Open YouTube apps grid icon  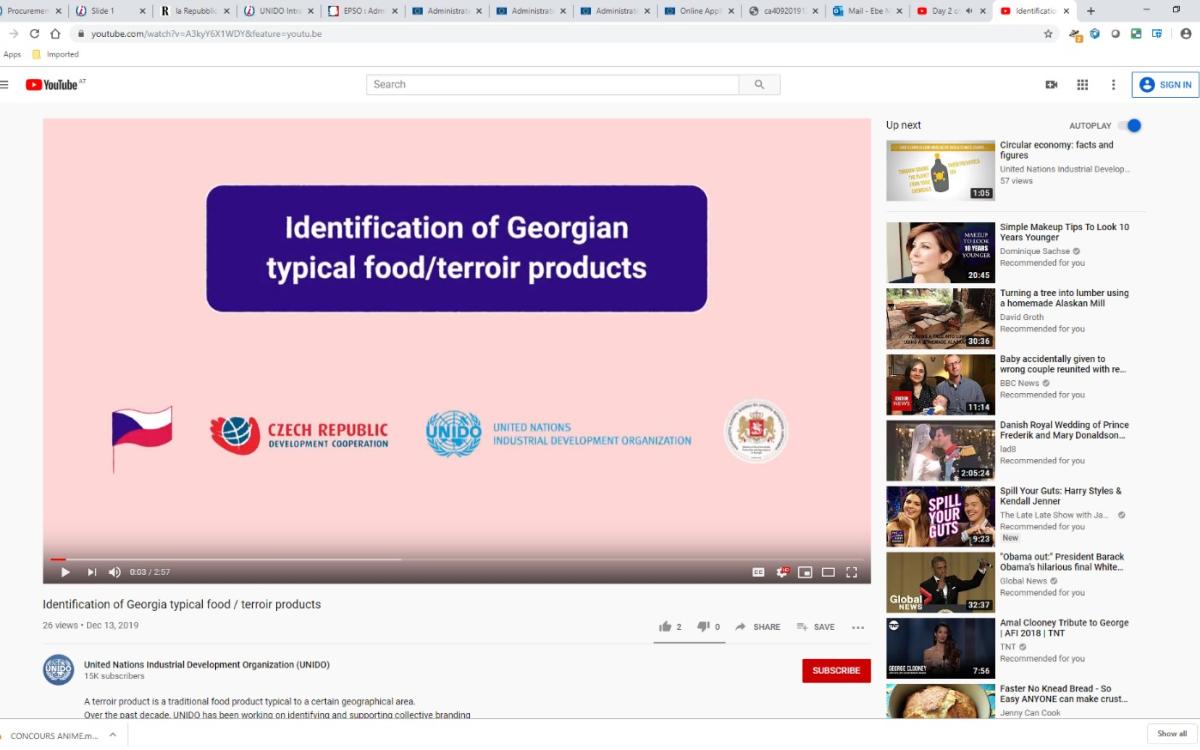tap(1082, 85)
